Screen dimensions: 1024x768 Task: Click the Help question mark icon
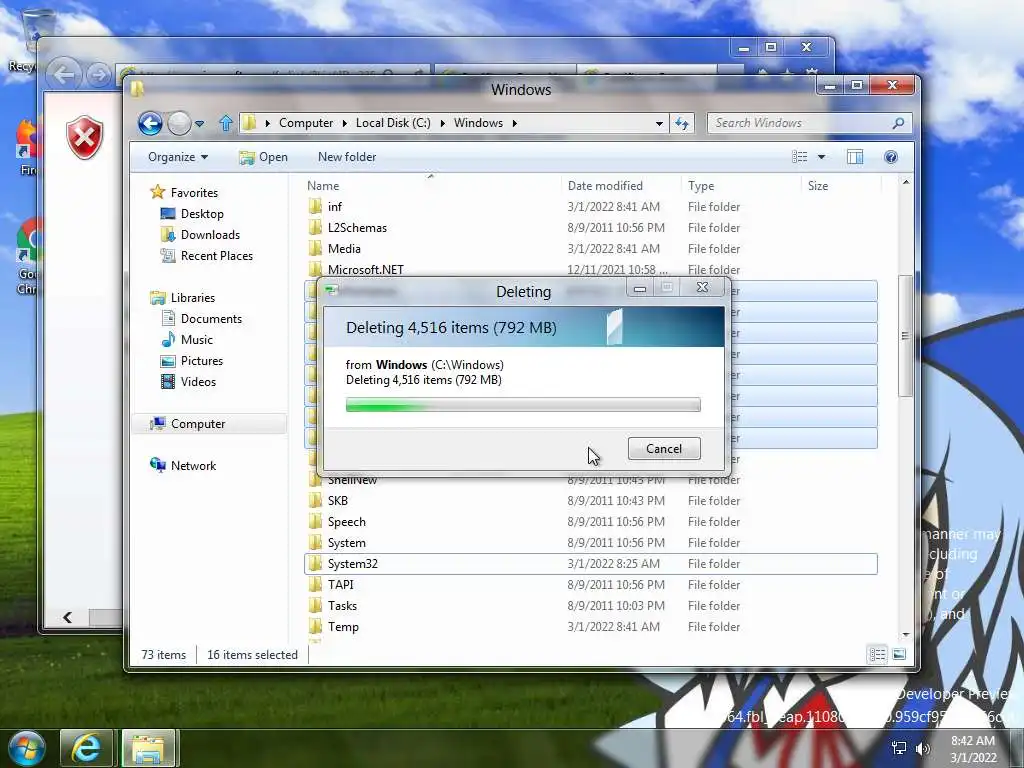point(891,157)
